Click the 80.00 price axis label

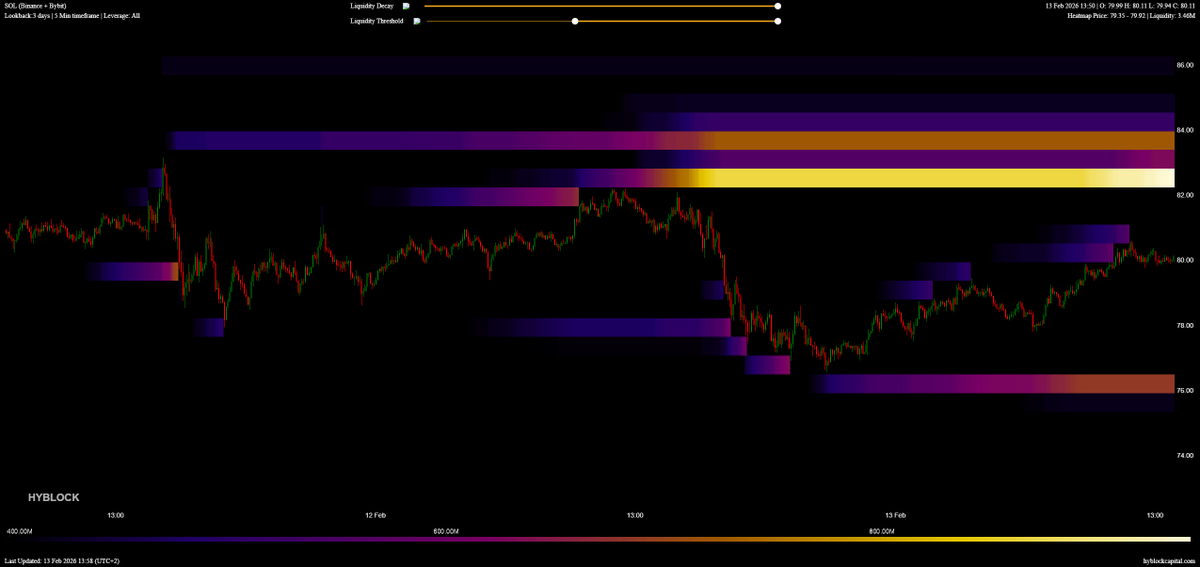click(1185, 260)
